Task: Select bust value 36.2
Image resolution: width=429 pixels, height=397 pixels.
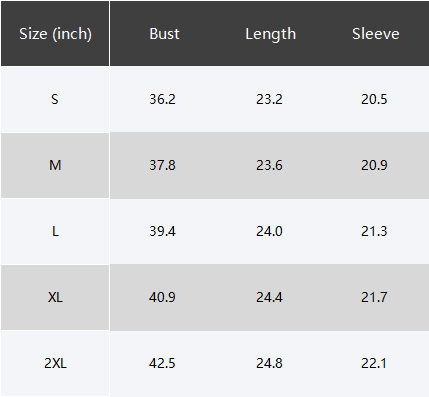Action: pyautogui.click(x=162, y=99)
